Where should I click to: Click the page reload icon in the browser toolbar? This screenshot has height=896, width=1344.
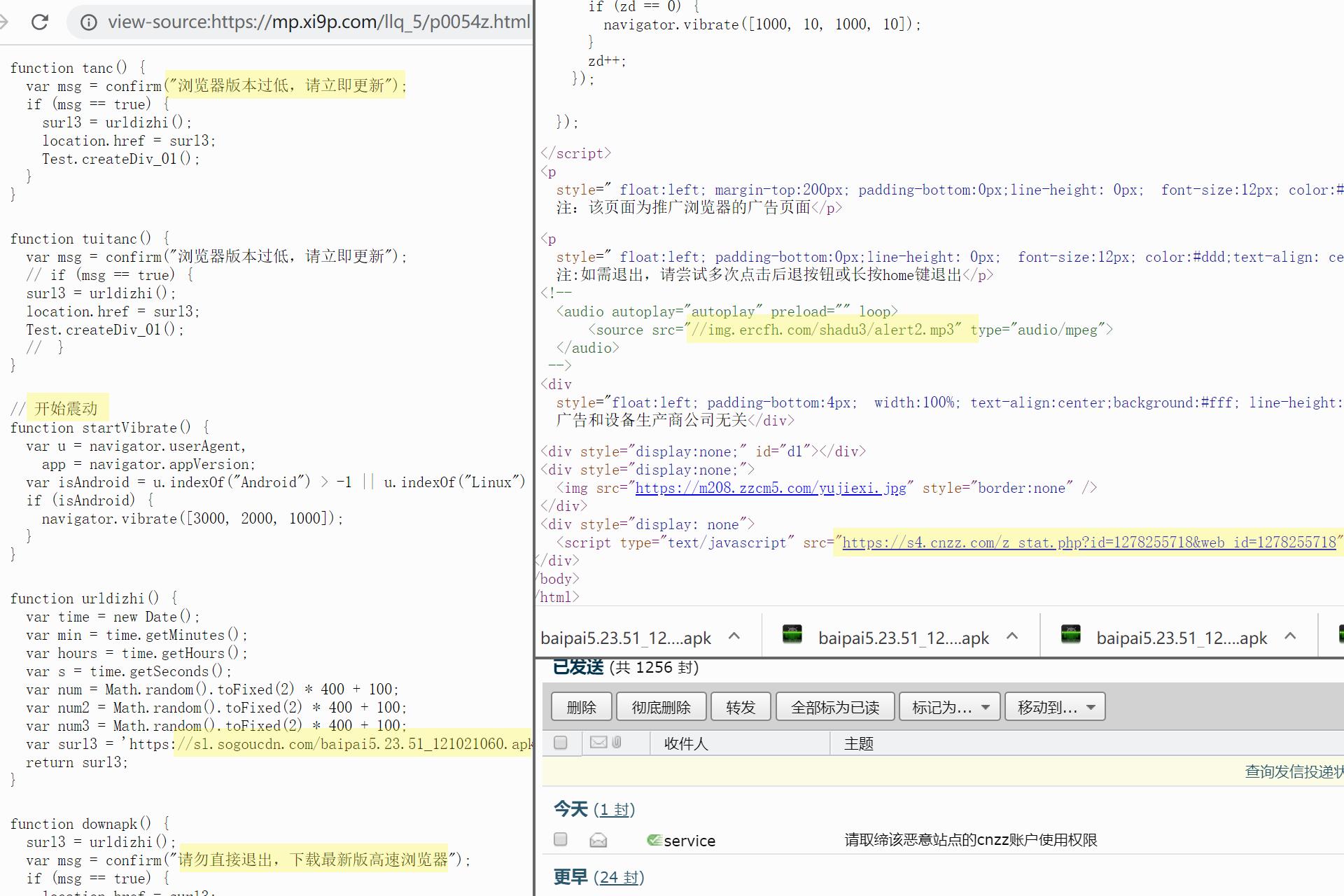pos(40,22)
